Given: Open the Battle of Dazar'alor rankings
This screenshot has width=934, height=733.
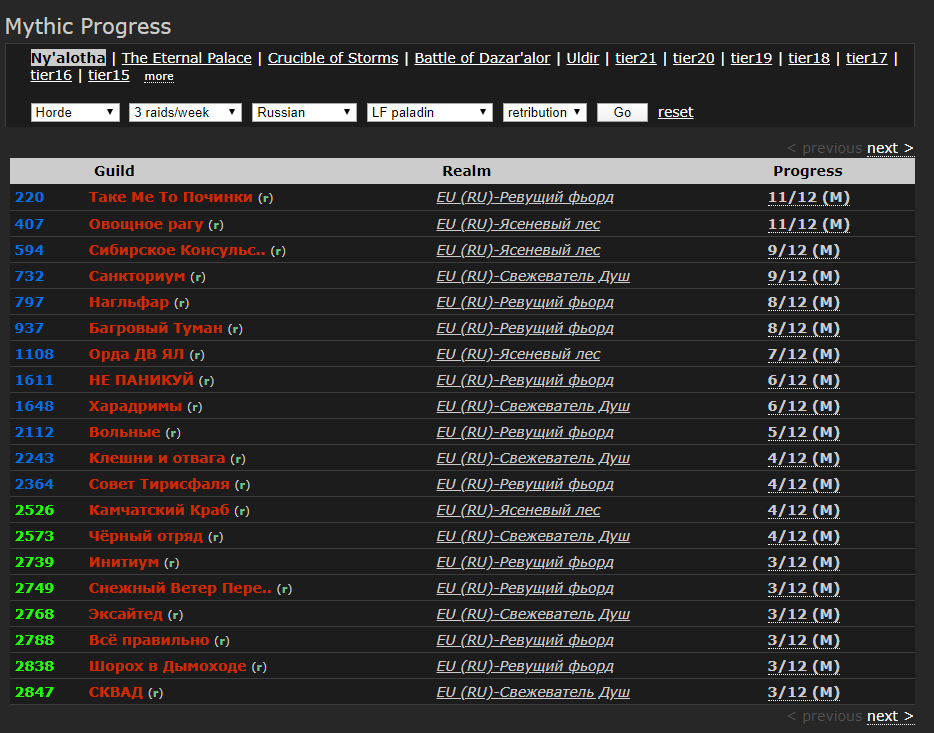Looking at the screenshot, I should click(481, 58).
